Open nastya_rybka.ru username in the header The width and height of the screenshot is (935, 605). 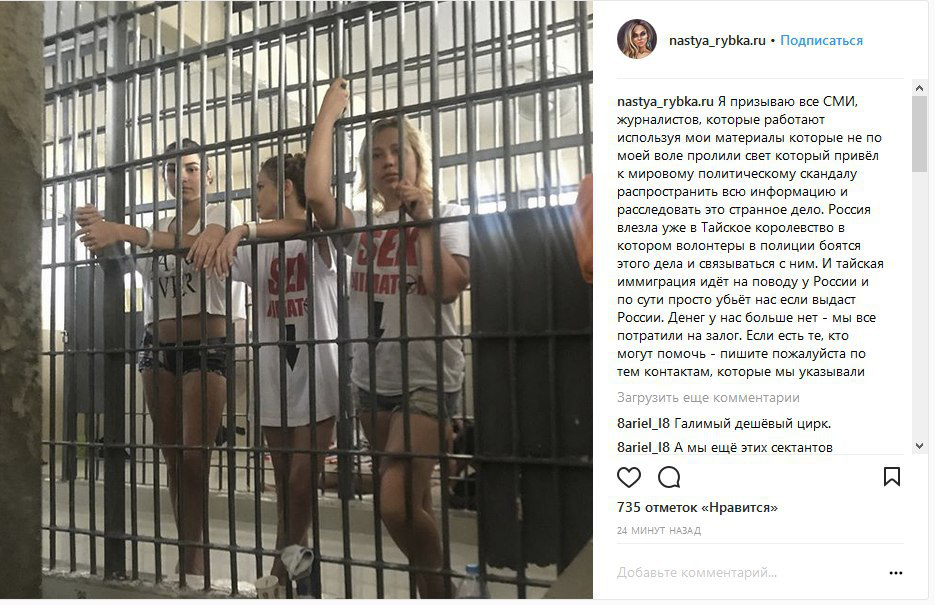point(717,41)
